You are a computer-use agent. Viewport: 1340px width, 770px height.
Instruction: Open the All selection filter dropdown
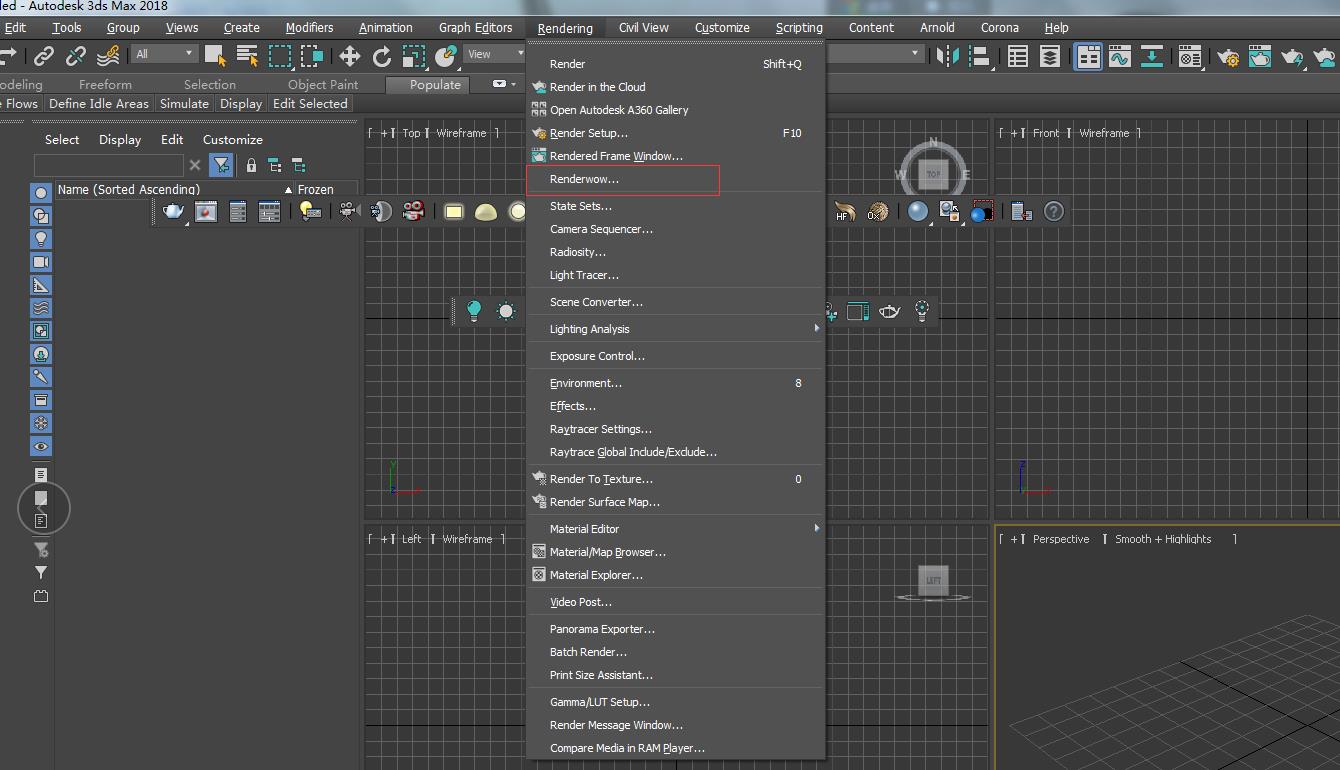click(x=164, y=54)
